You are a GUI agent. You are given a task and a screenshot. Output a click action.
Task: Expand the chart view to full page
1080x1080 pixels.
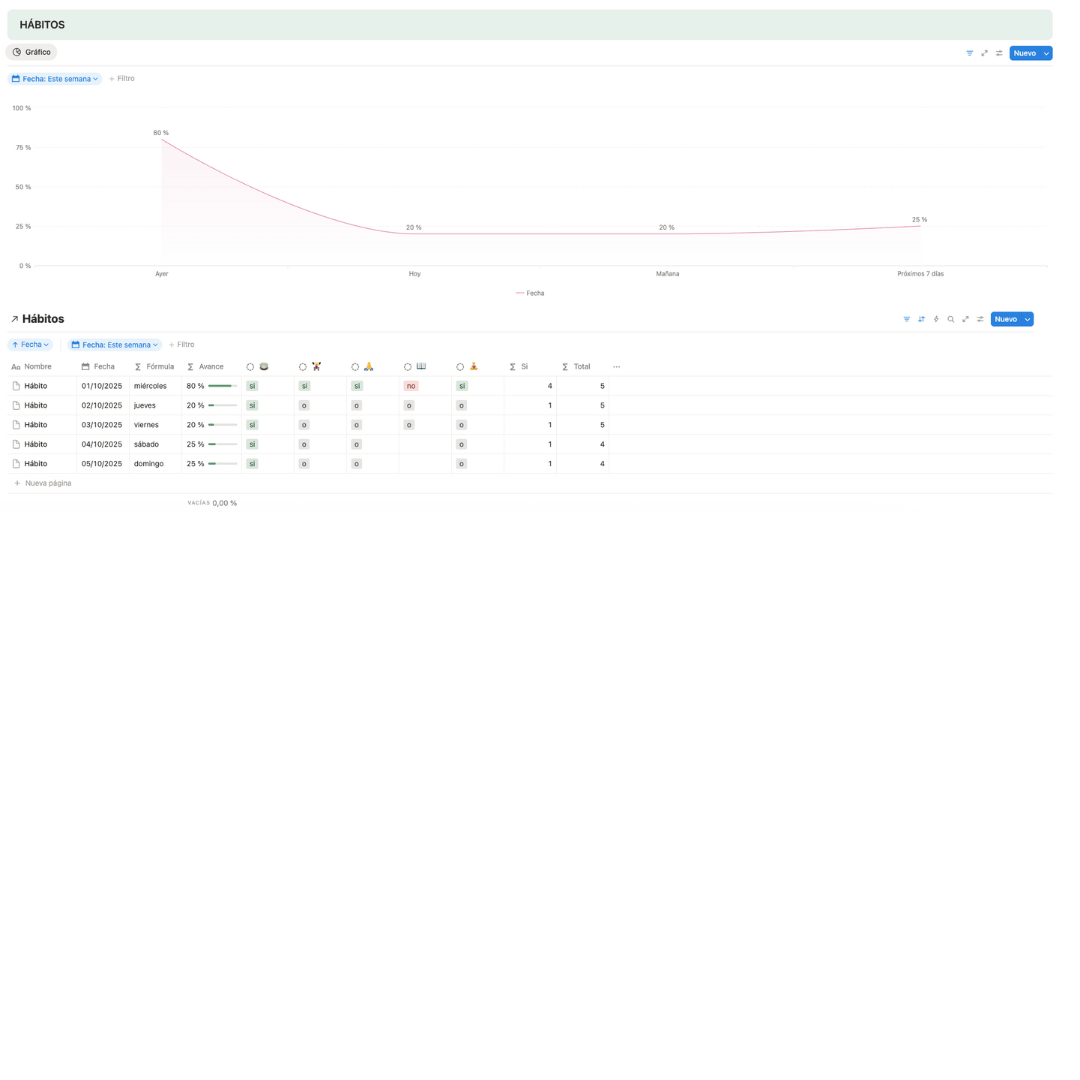click(x=984, y=53)
